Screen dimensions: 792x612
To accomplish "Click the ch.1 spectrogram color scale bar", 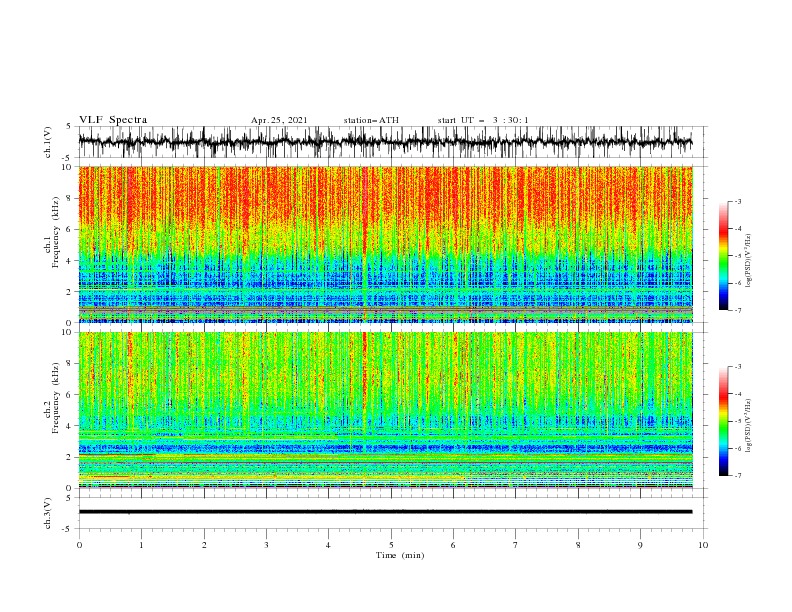I will click(723, 256).
